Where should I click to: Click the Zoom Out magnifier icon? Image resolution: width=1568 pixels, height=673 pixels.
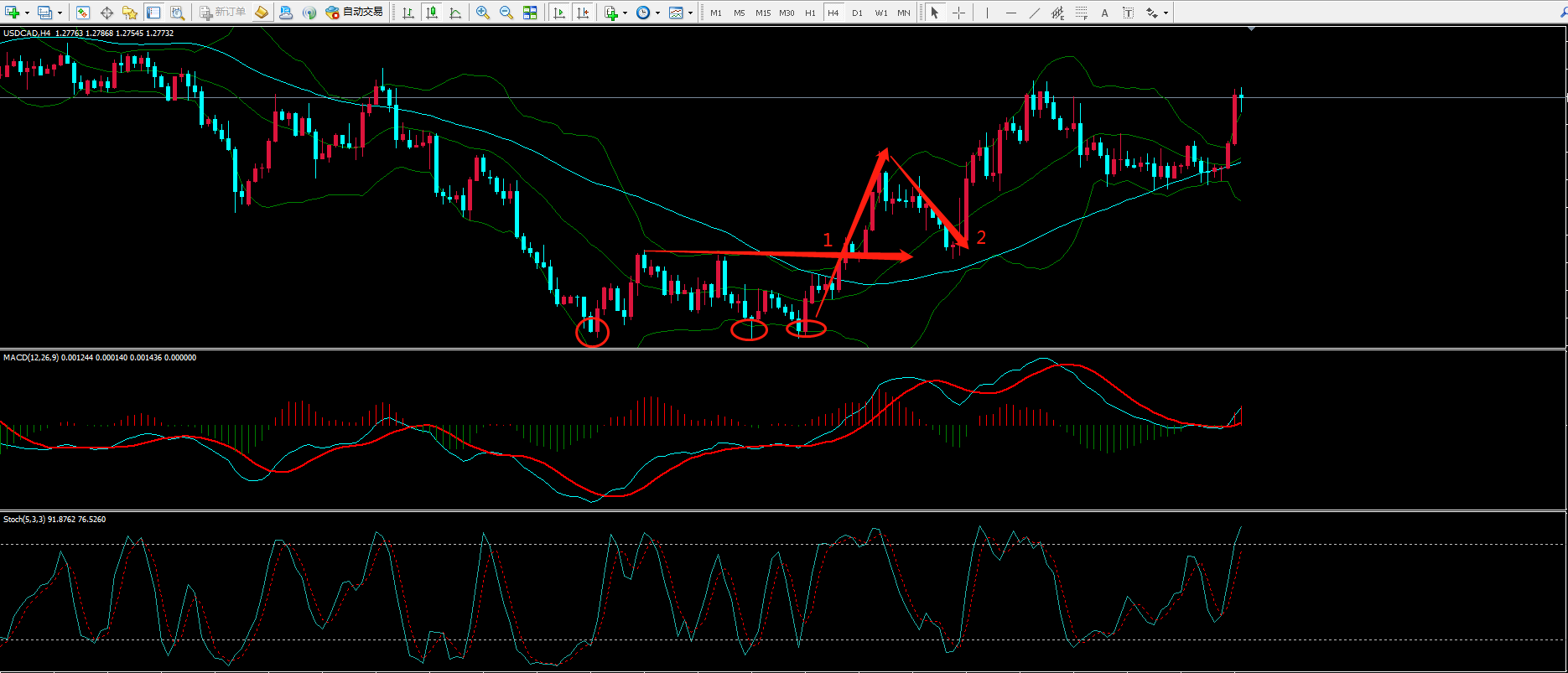506,13
